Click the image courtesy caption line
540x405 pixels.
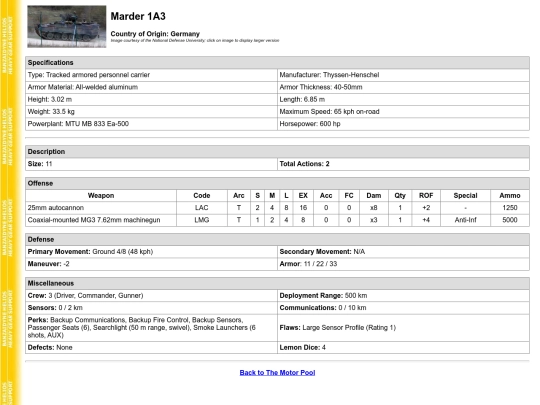click(x=195, y=40)
